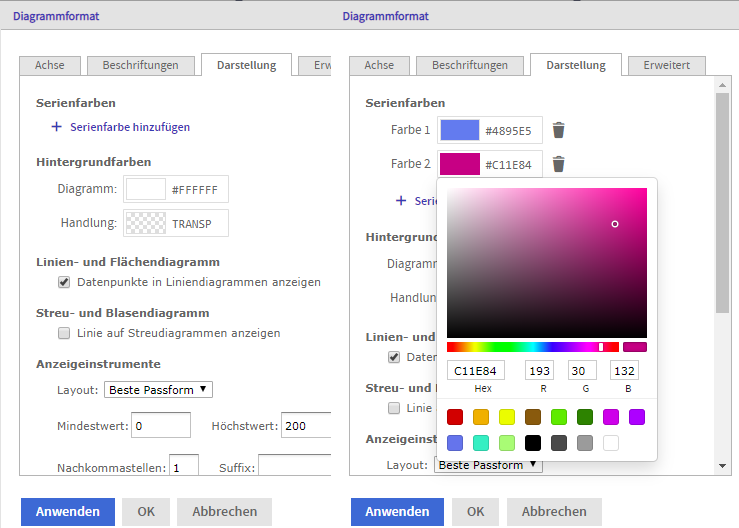The height and width of the screenshot is (528, 739).
Task: Click the Mindestwert input field
Action: (x=160, y=426)
